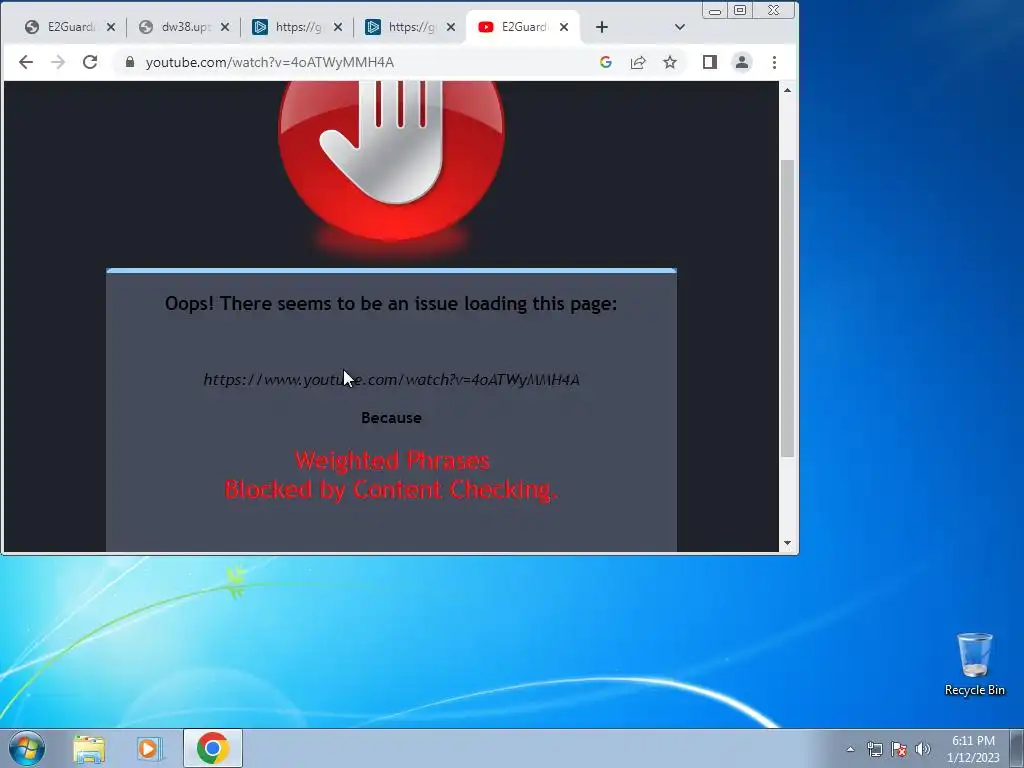Click the taskbar clock showing 6:11 PM
This screenshot has width=1024, height=768.
(973, 749)
